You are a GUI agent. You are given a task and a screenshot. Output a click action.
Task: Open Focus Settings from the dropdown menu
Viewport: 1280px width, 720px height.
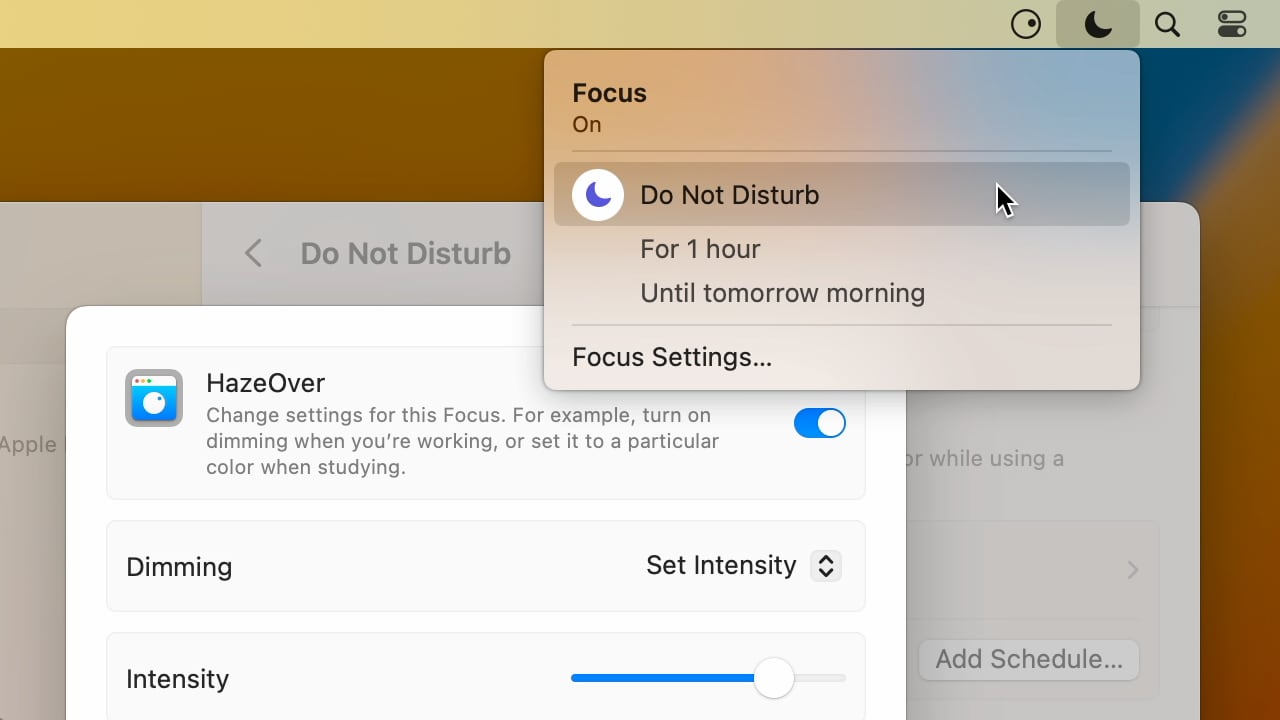(671, 357)
